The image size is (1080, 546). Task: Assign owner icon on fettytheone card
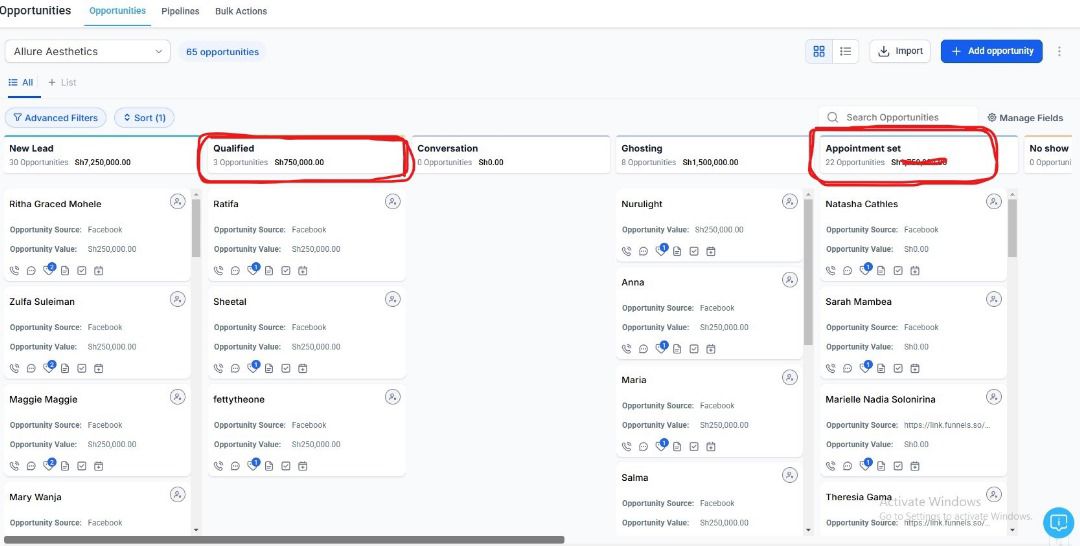[393, 397]
